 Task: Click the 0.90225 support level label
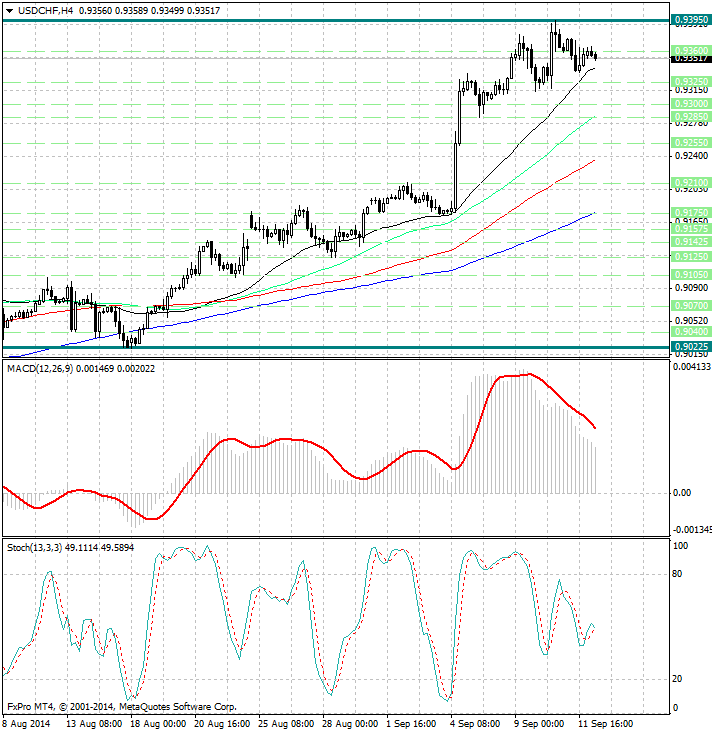(x=691, y=346)
